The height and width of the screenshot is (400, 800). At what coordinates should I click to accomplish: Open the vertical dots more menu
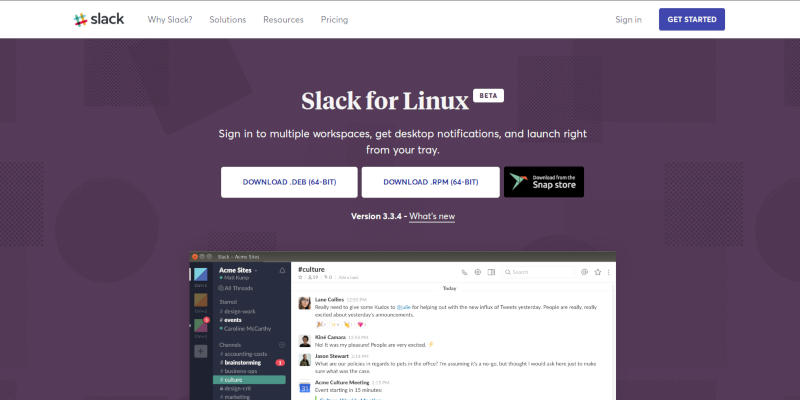(x=608, y=272)
